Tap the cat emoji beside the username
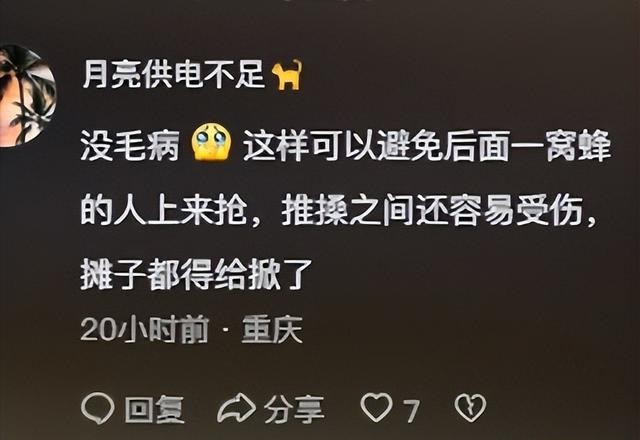640x440 pixels. click(287, 75)
